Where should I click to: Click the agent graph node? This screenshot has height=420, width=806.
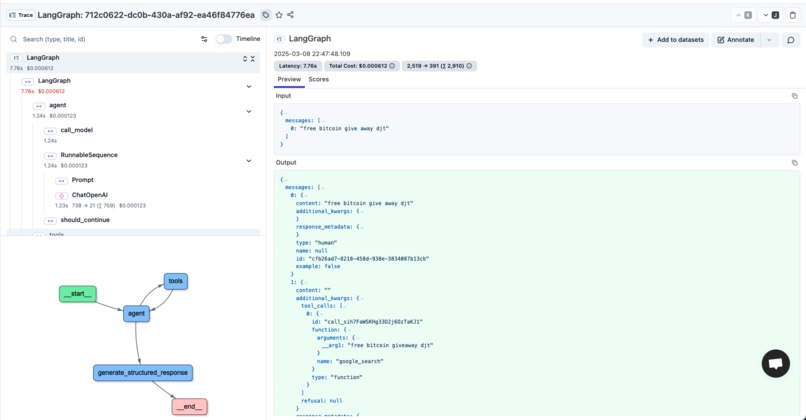tap(136, 314)
